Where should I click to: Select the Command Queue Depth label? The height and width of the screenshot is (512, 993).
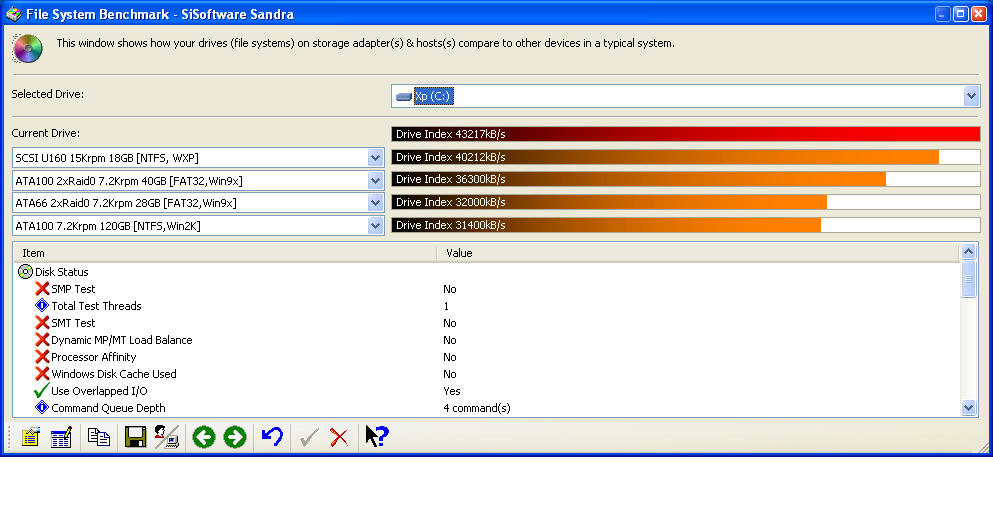pyautogui.click(x=108, y=408)
